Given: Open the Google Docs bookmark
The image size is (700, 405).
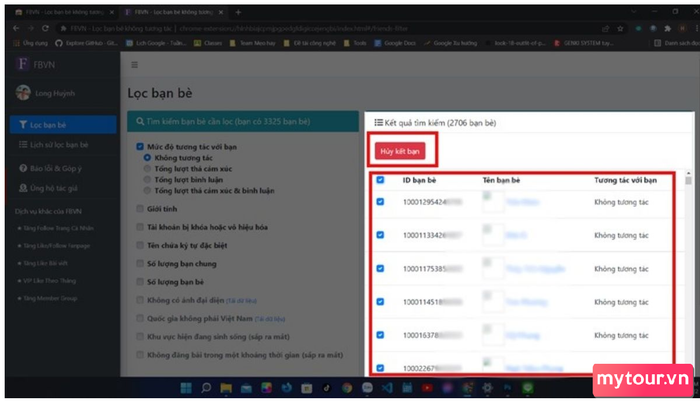Looking at the screenshot, I should point(395,43).
